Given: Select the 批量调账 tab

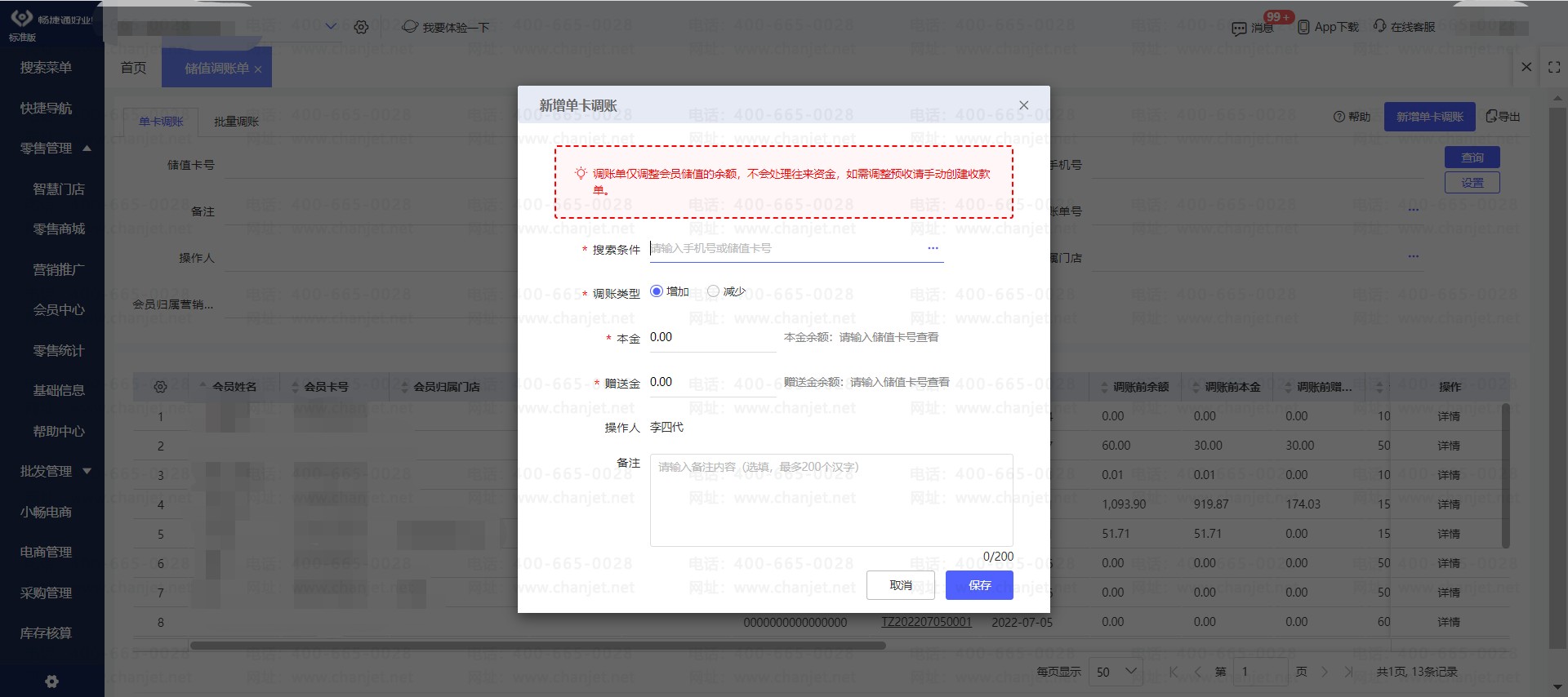Looking at the screenshot, I should point(236,122).
